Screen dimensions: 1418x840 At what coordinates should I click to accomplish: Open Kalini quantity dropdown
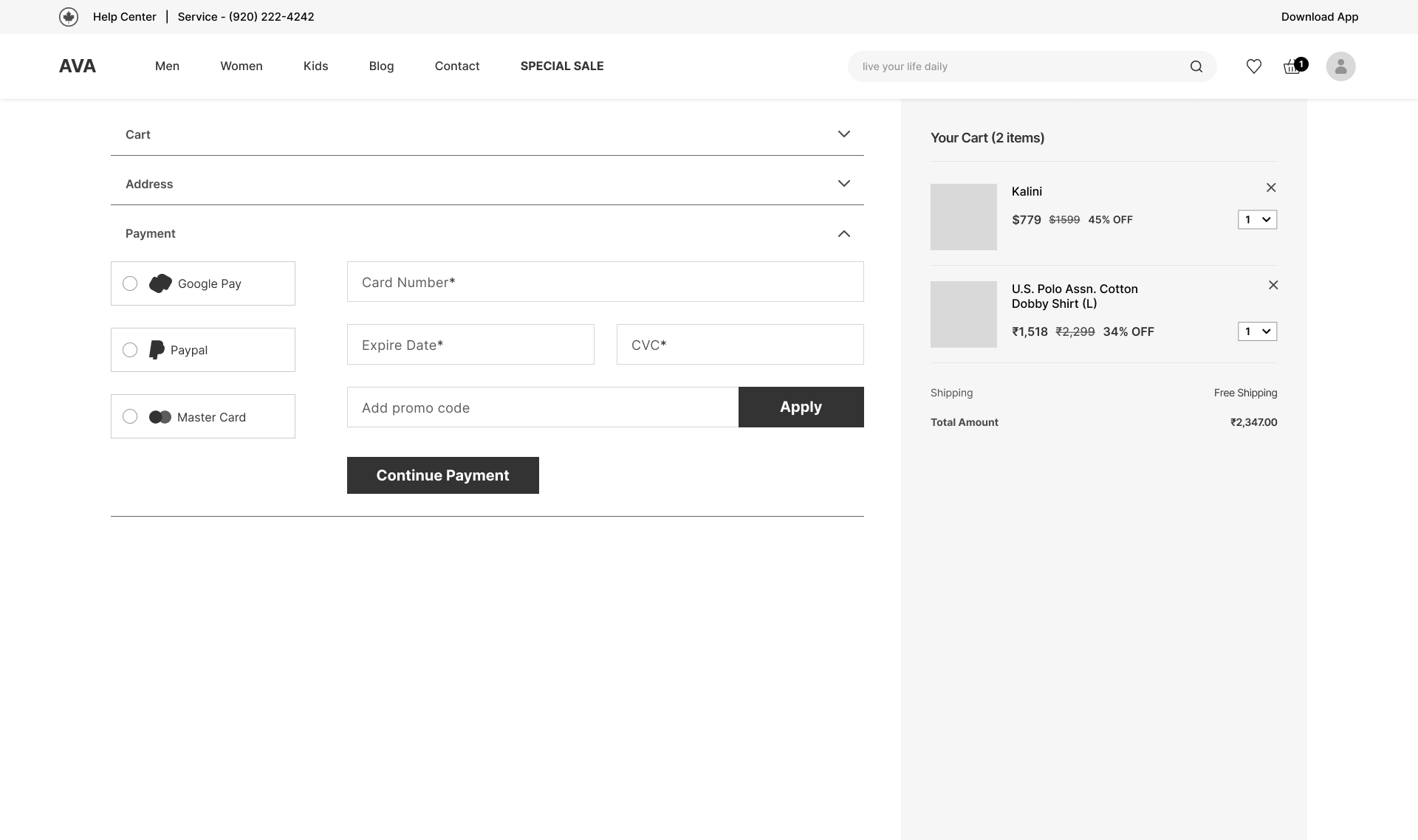coord(1257,219)
